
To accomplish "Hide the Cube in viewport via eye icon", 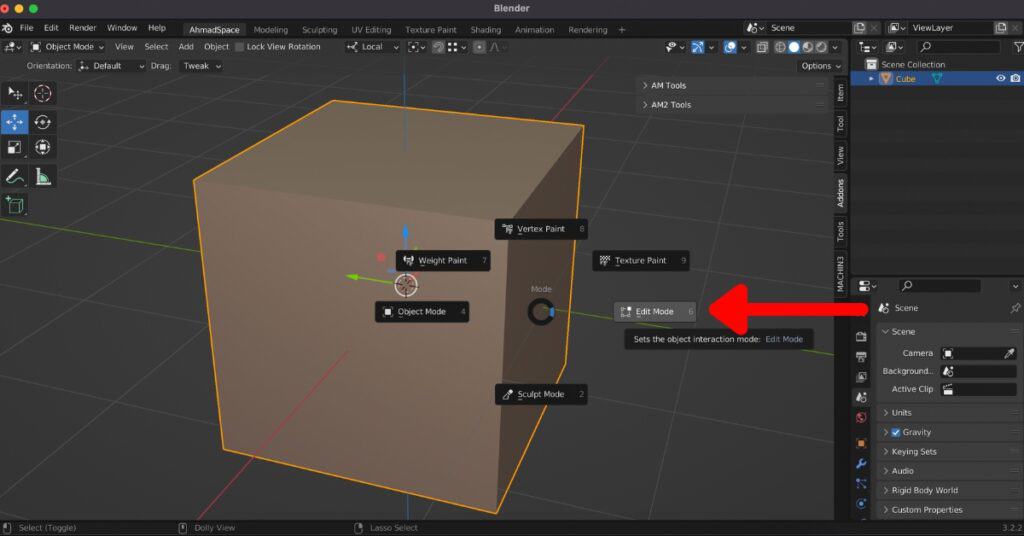I will (1000, 79).
